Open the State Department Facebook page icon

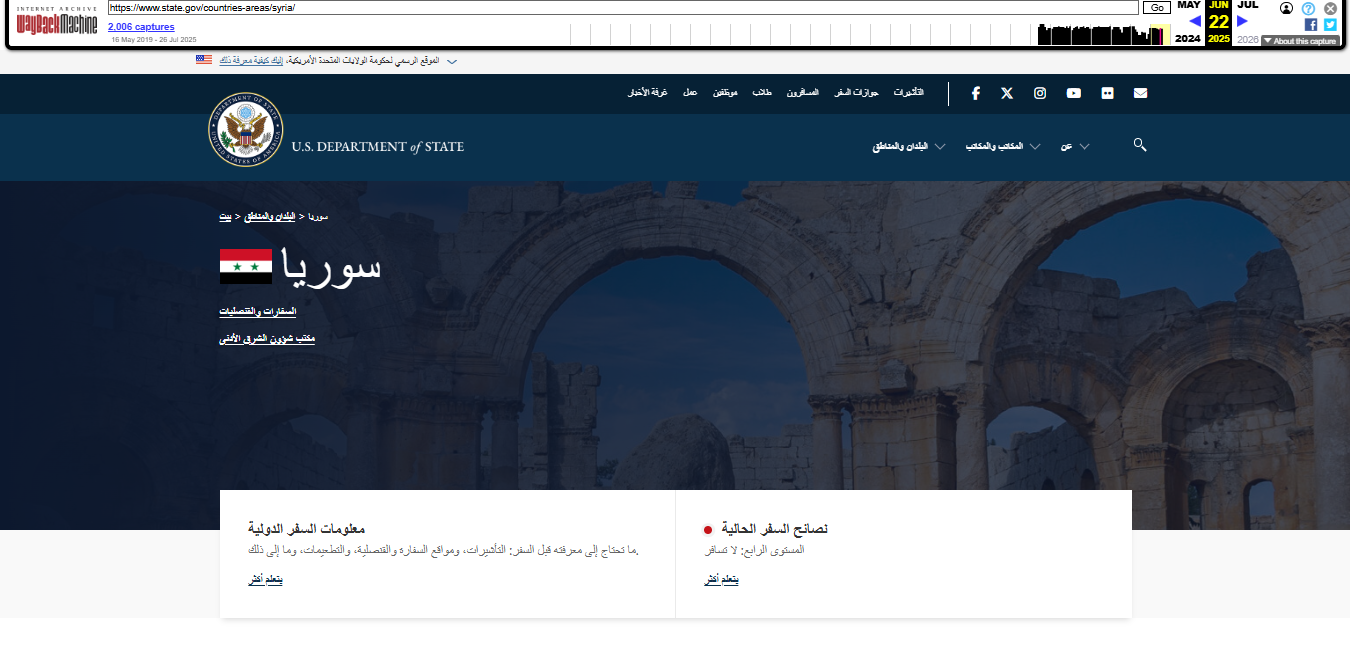click(x=975, y=93)
